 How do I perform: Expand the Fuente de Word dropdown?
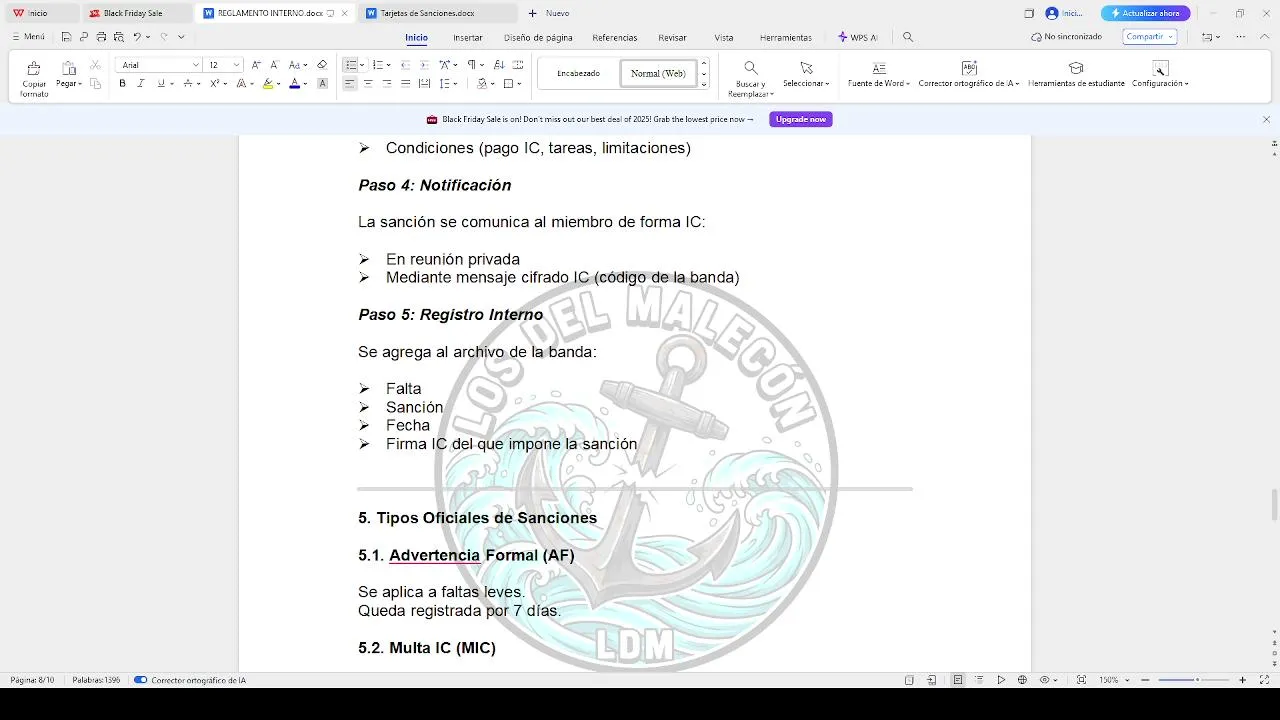click(908, 84)
